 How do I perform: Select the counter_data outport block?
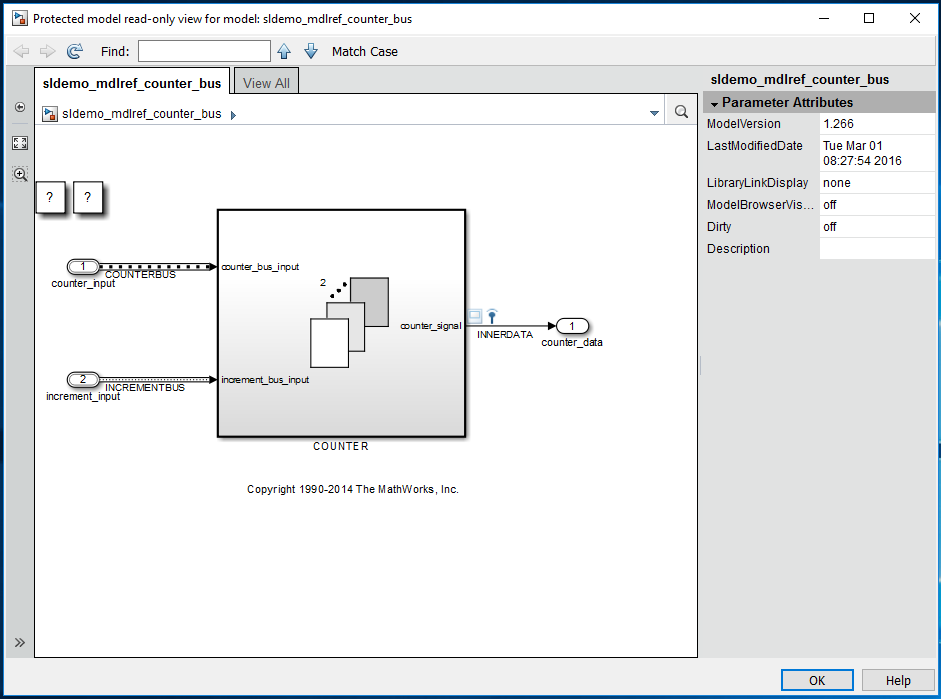(x=572, y=326)
